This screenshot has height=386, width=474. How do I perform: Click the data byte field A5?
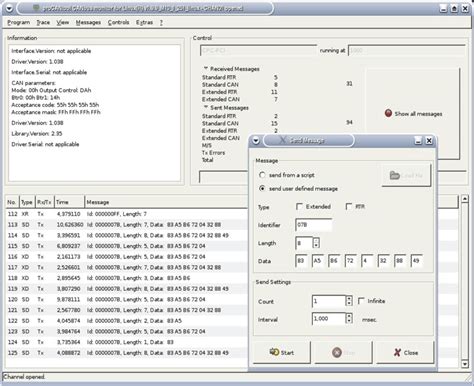(318, 261)
